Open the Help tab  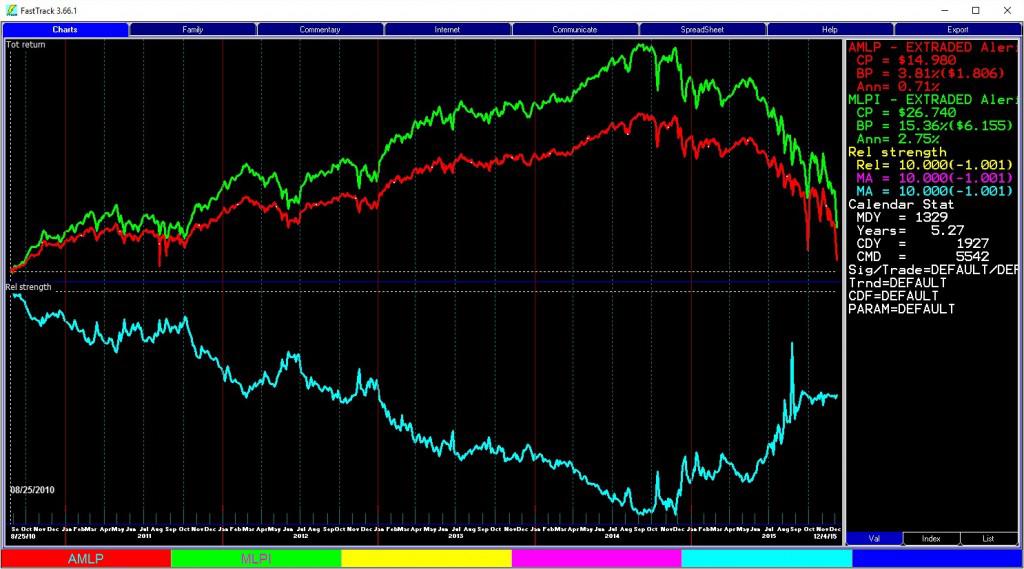[x=829, y=29]
